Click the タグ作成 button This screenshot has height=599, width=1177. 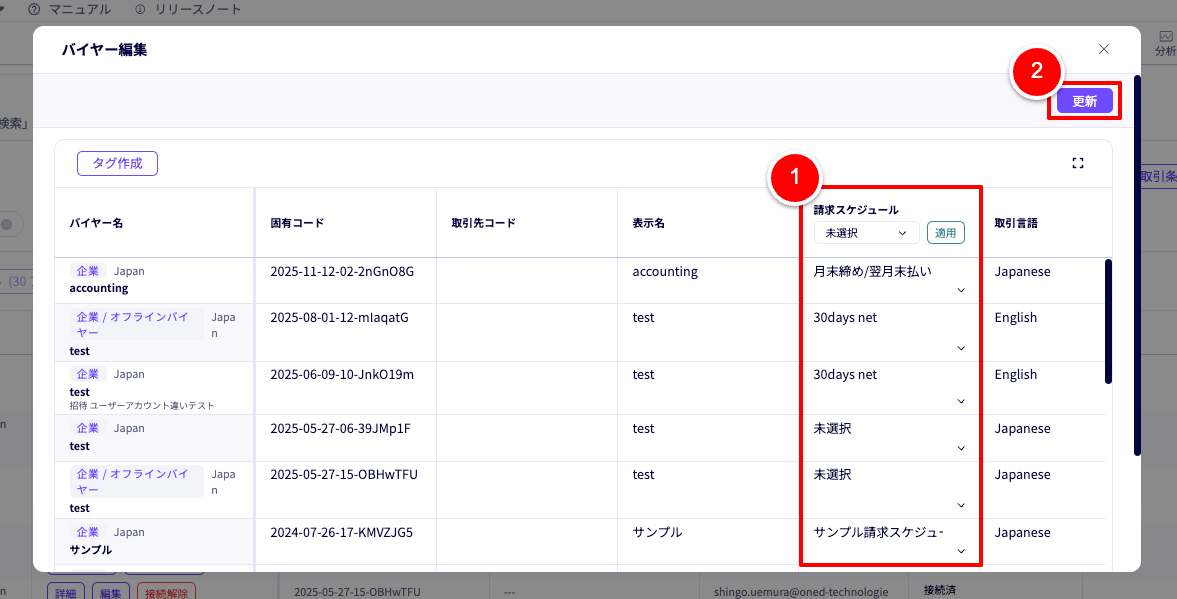pyautogui.click(x=116, y=163)
